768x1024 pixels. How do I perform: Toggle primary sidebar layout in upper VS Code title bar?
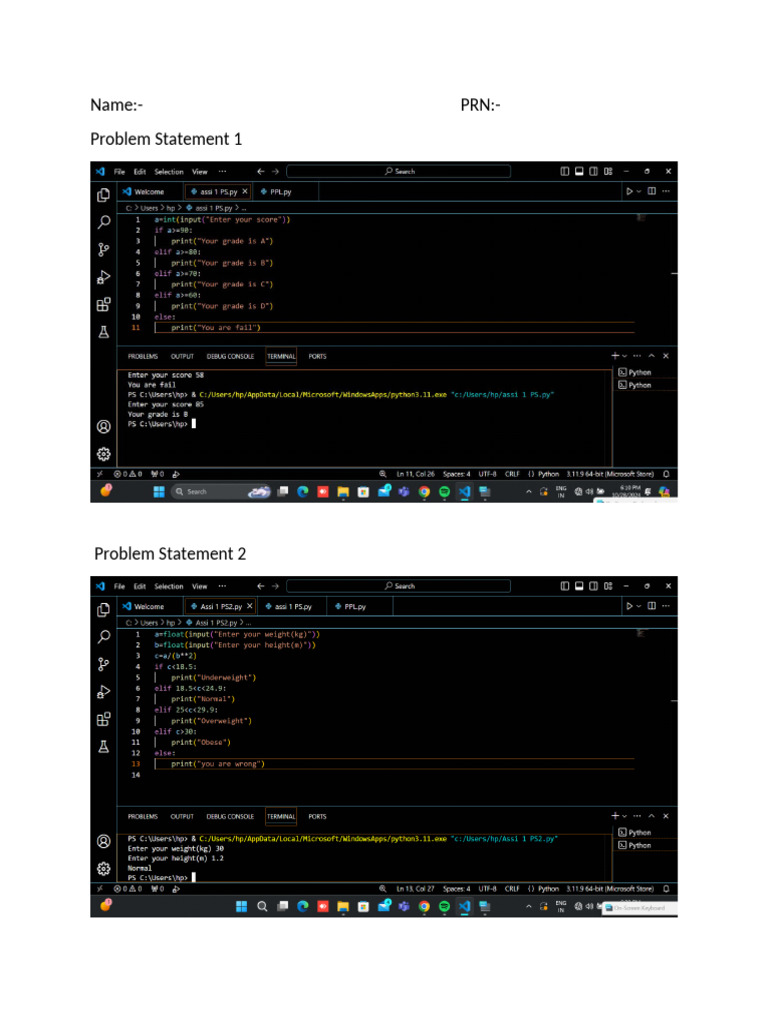(565, 171)
